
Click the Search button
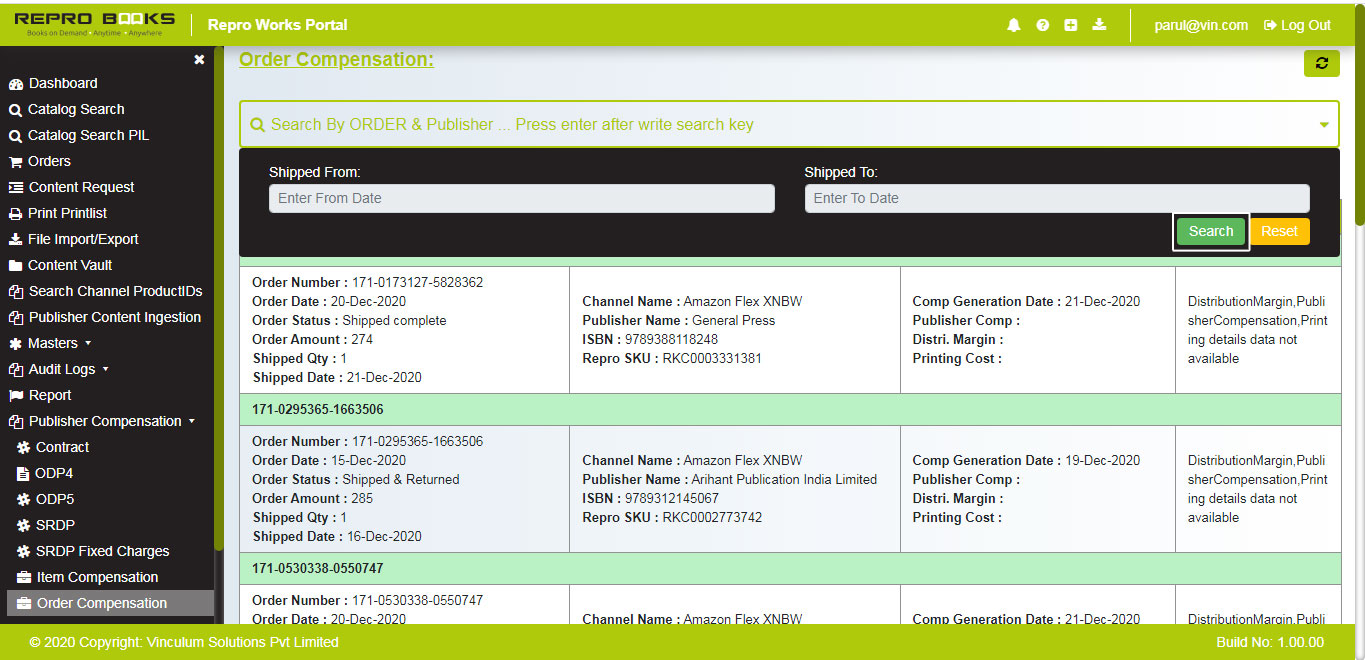pyautogui.click(x=1211, y=231)
